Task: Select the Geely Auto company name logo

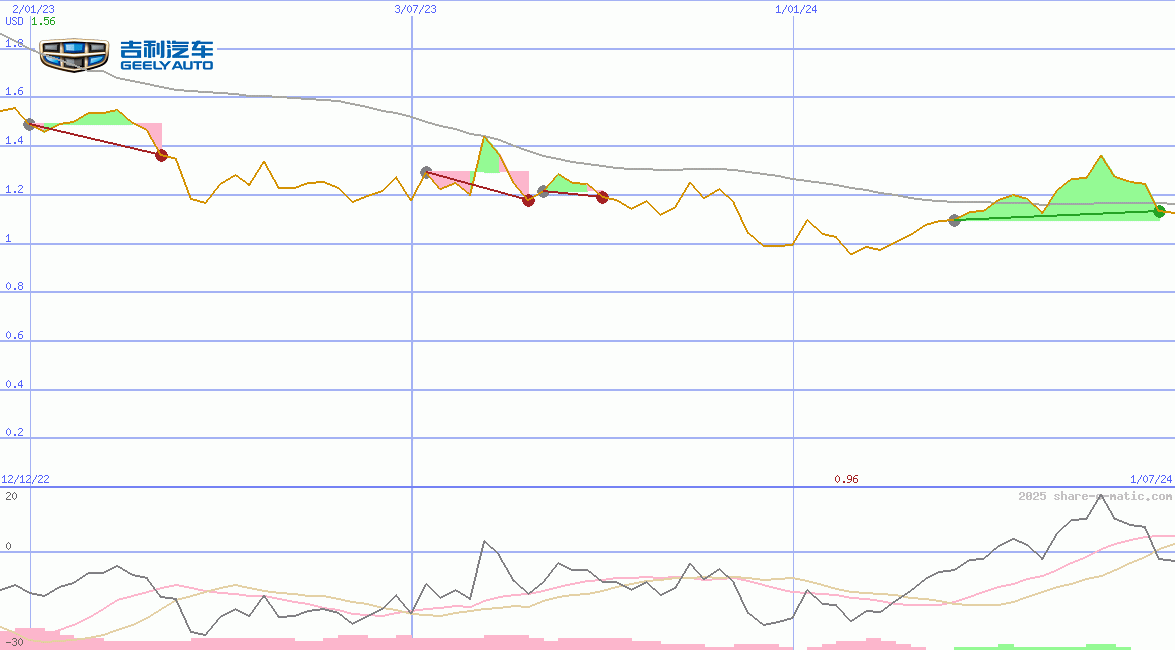Action: (x=167, y=53)
